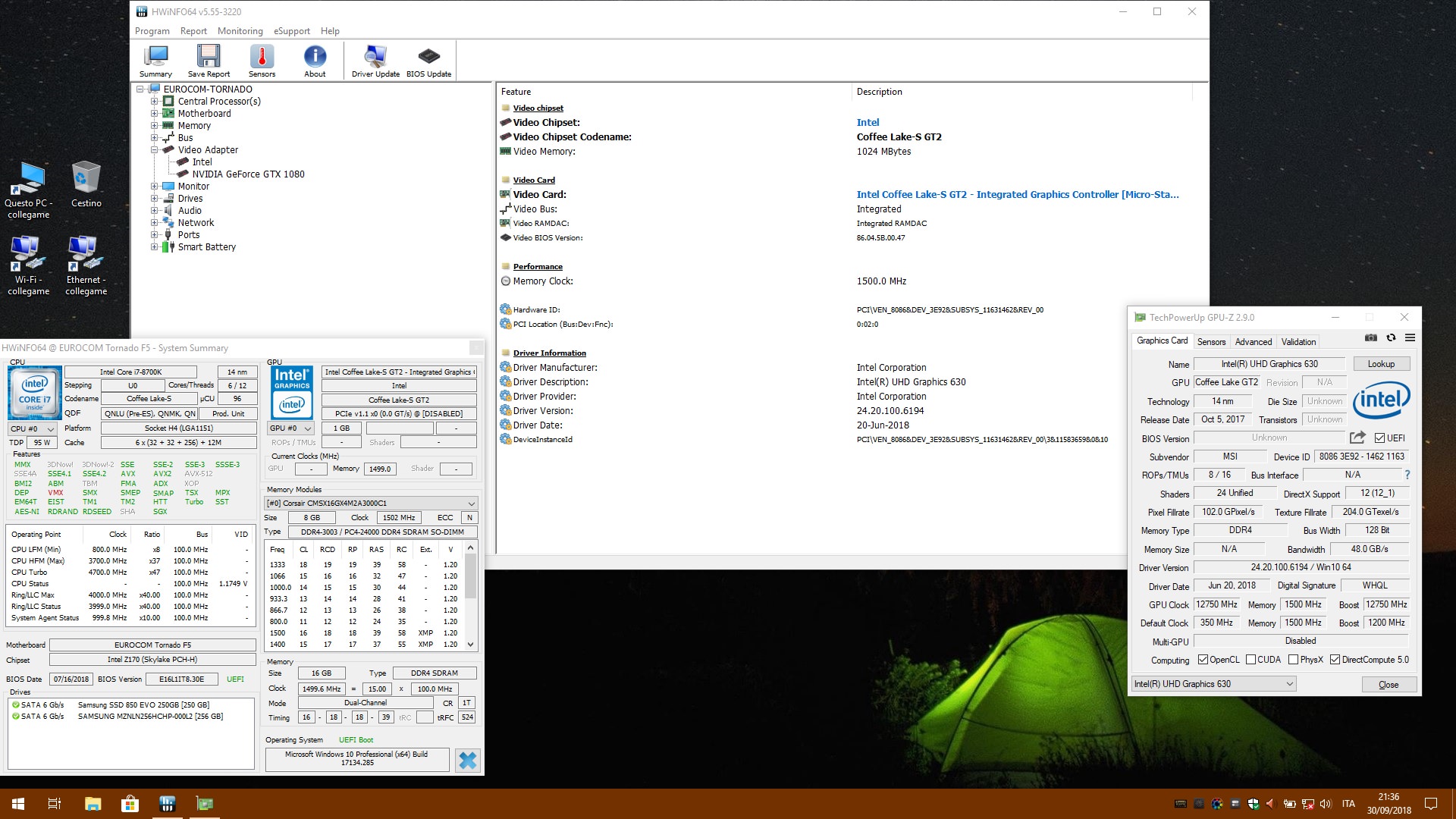Open the eSupport menu

coord(292,31)
